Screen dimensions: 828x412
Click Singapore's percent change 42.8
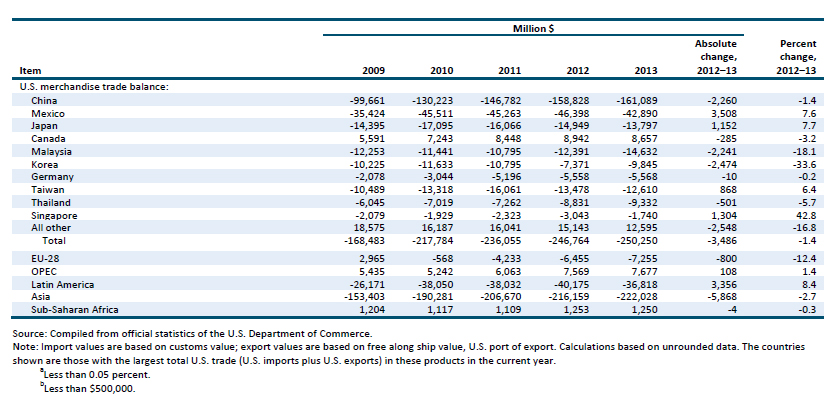(x=805, y=216)
